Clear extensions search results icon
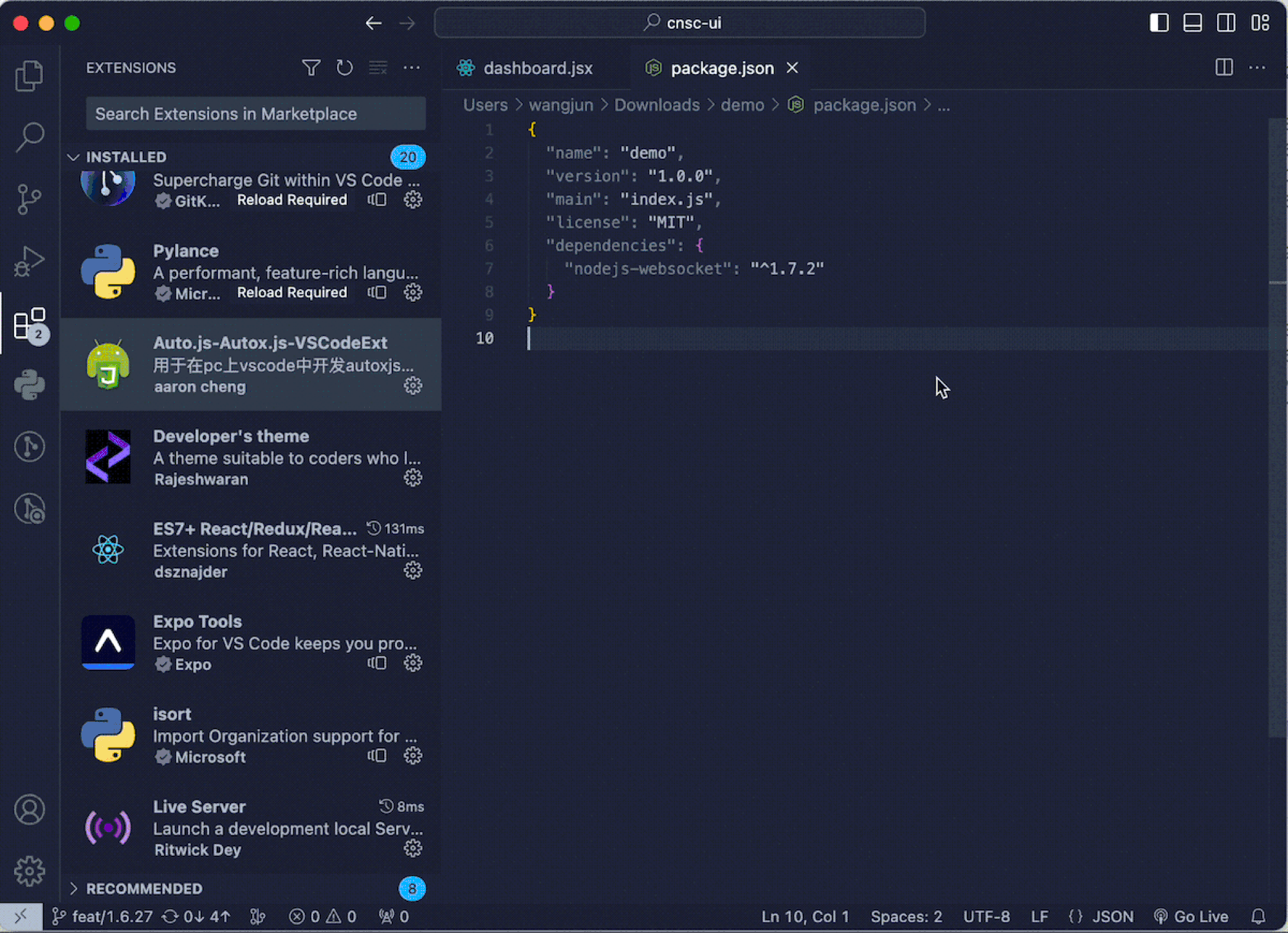The width and height of the screenshot is (1288, 933). click(378, 68)
